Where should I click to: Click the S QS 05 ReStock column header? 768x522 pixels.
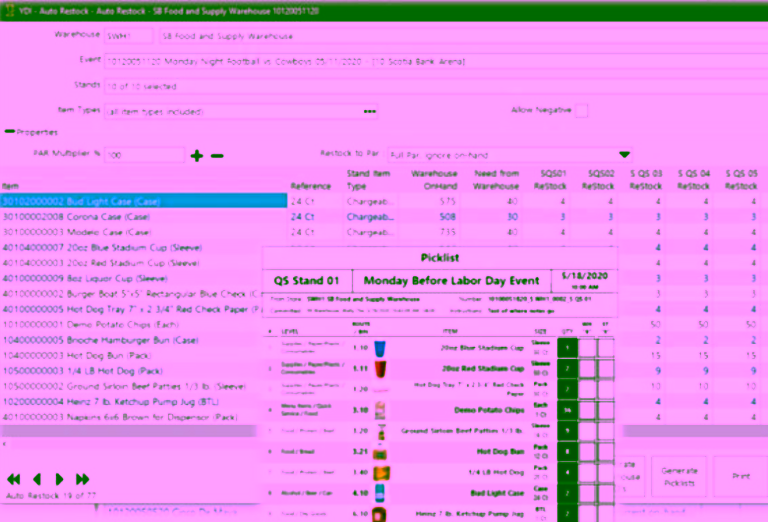tap(741, 180)
